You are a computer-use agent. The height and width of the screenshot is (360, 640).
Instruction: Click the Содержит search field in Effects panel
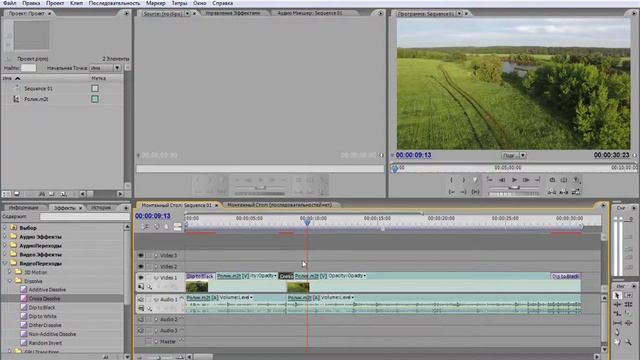coord(84,216)
